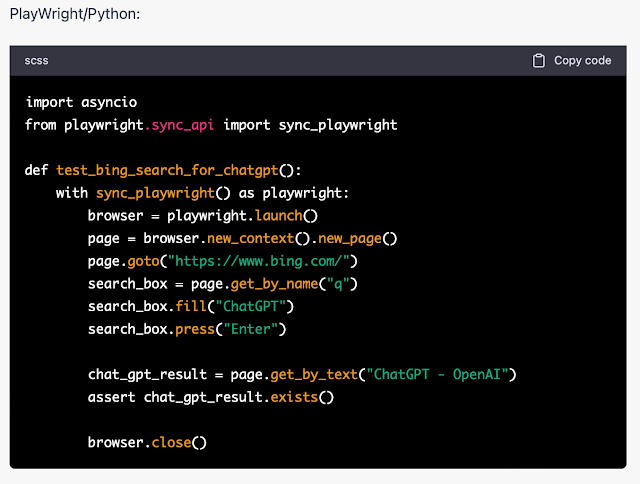Click the 'PlayWright/Python:' heading text
640x484 pixels.
click(75, 14)
